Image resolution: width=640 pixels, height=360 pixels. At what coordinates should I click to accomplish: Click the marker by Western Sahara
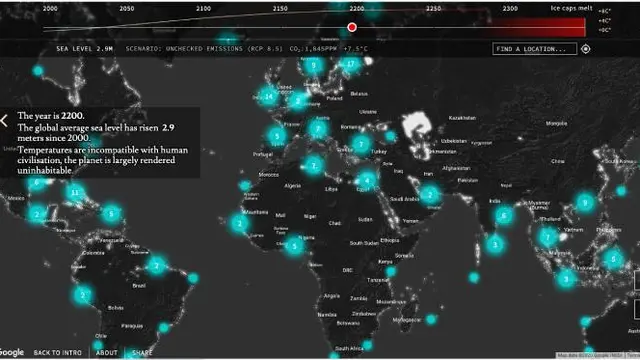click(x=244, y=186)
